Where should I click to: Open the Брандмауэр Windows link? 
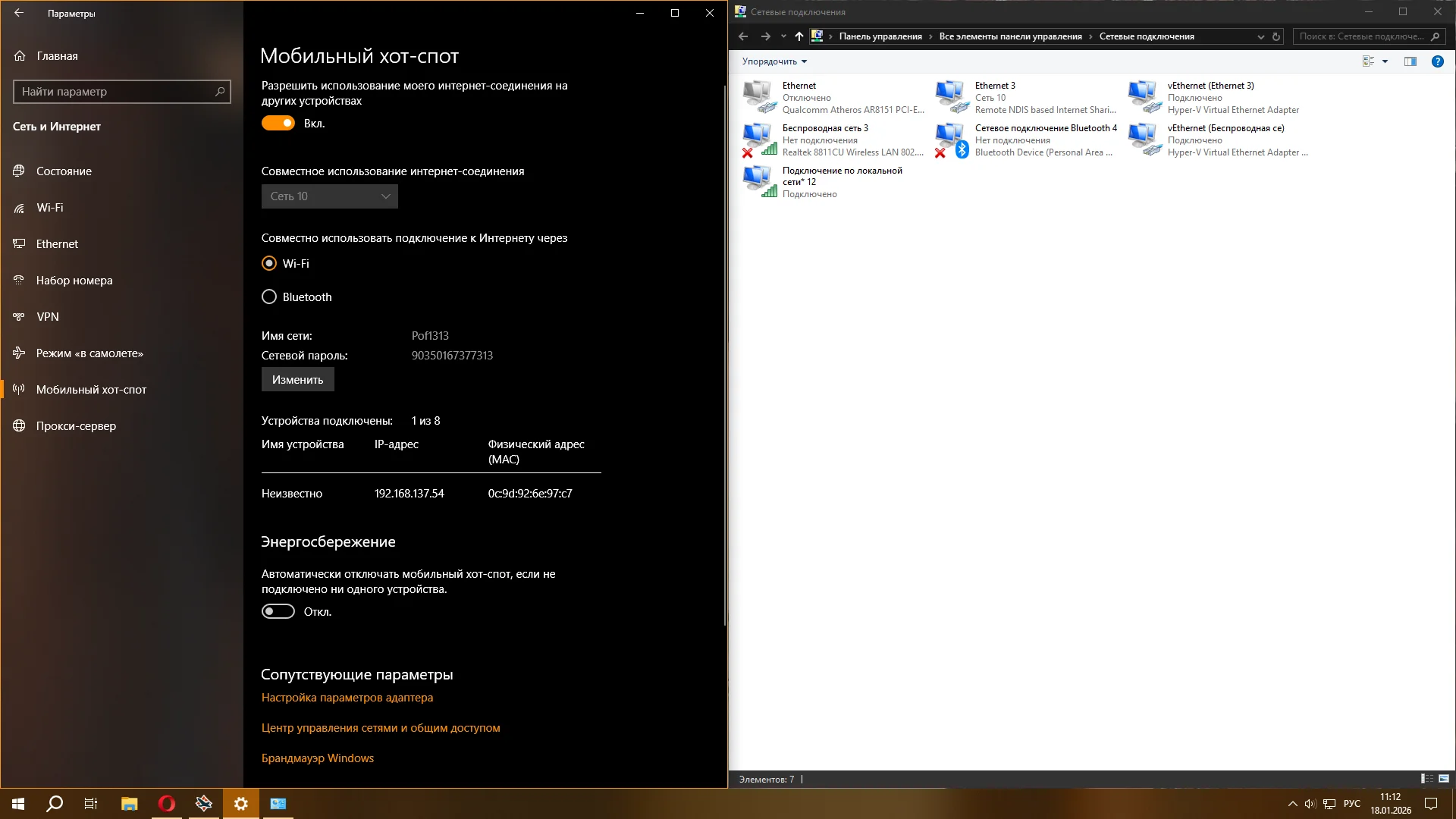[317, 758]
